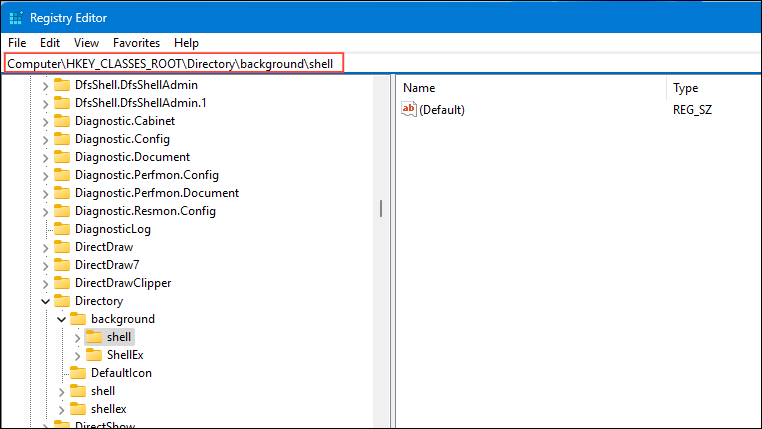Click the ShellEx folder icon under background
The height and width of the screenshot is (429, 762).
tap(94, 354)
